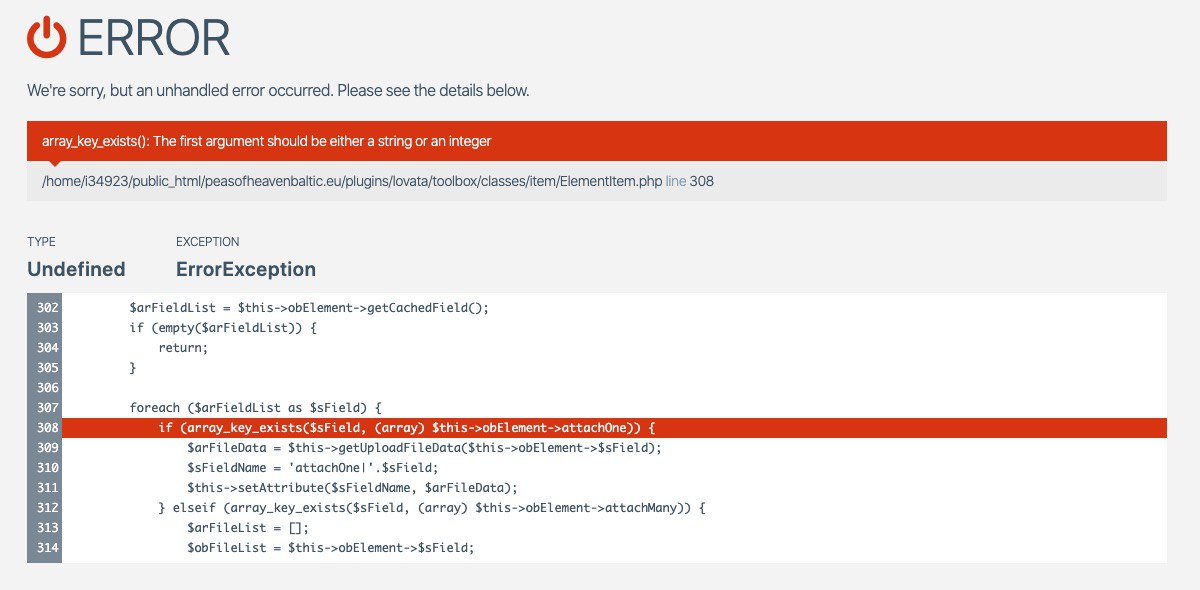Image resolution: width=1200 pixels, height=590 pixels.
Task: Click the $sFieldName = 'attachOne|' code line
Action: (x=313, y=468)
